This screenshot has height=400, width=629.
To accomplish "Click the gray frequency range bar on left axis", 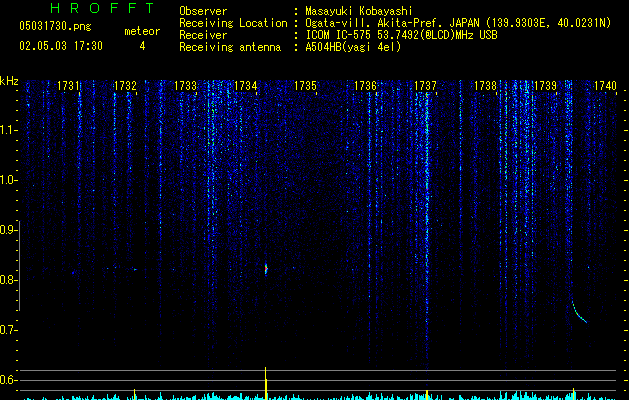I will 20,265.
